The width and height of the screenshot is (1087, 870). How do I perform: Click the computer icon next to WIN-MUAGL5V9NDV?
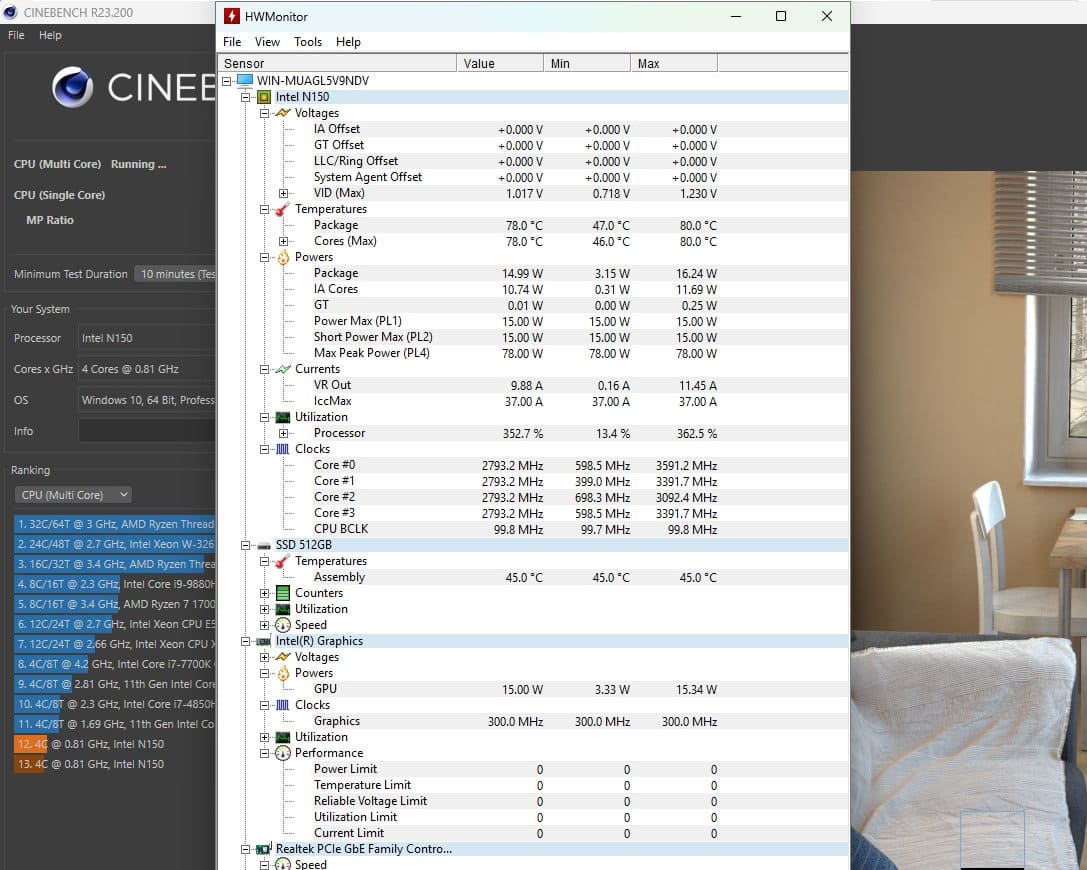pos(245,80)
